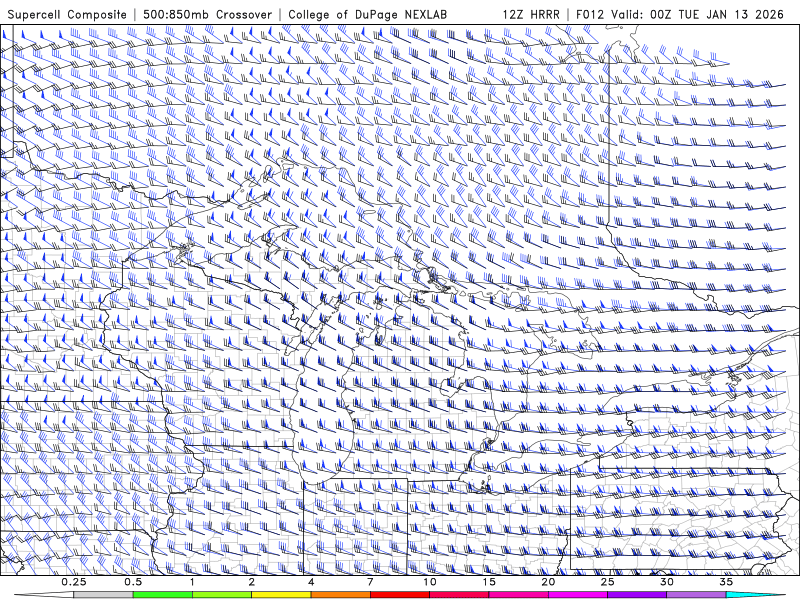Click the legend value 25
This screenshot has width=800, height=600.
click(x=607, y=582)
